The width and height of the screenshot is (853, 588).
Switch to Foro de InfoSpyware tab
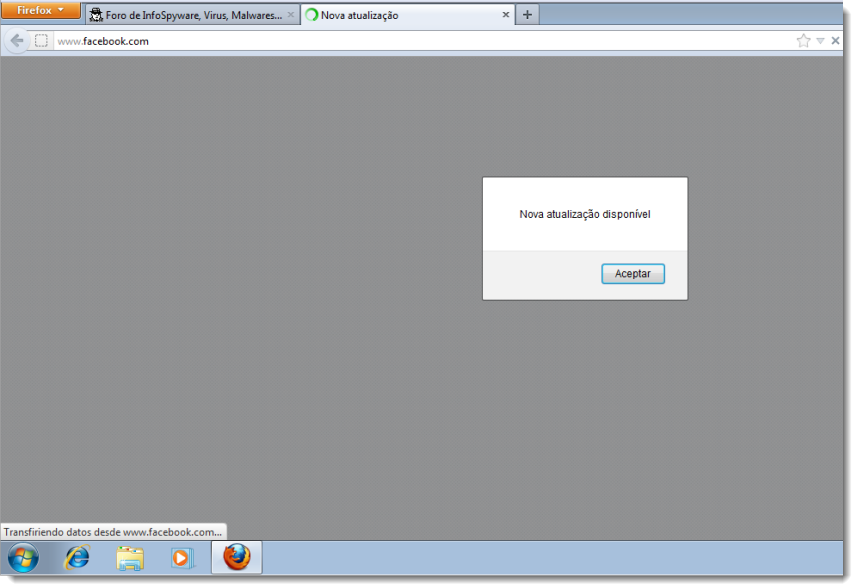[x=193, y=15]
